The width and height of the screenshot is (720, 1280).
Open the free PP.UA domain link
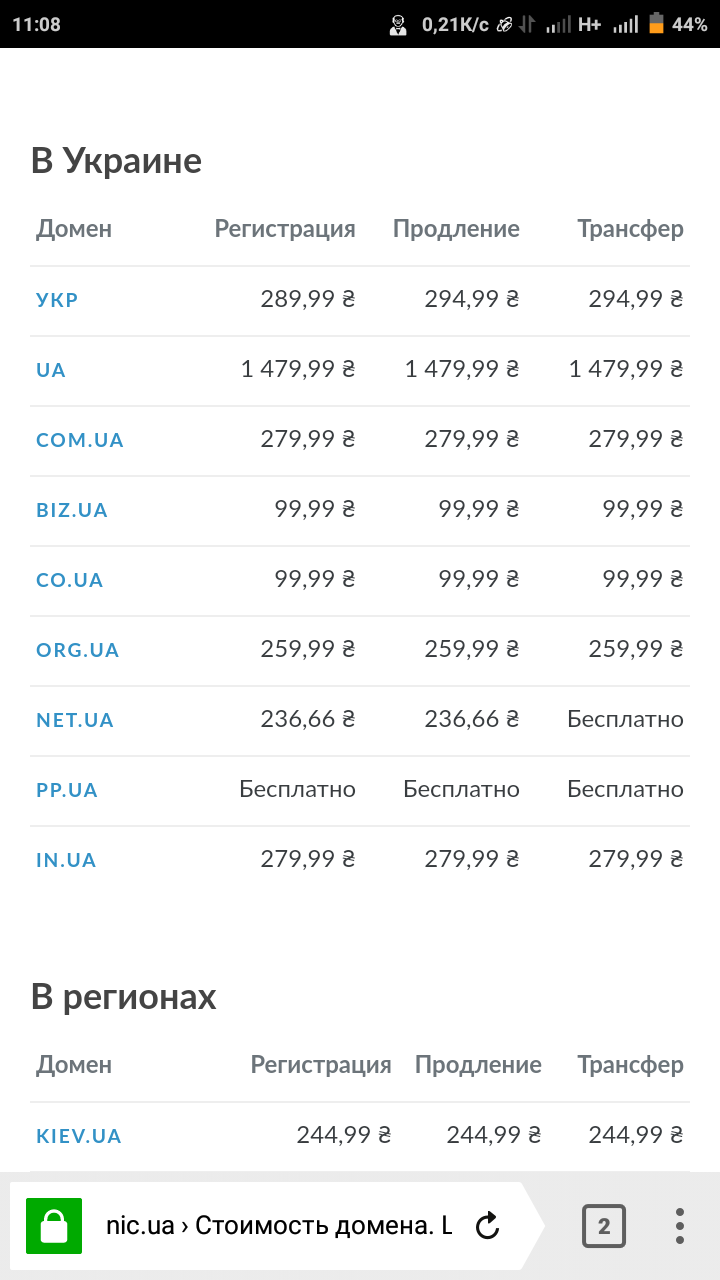click(67, 789)
